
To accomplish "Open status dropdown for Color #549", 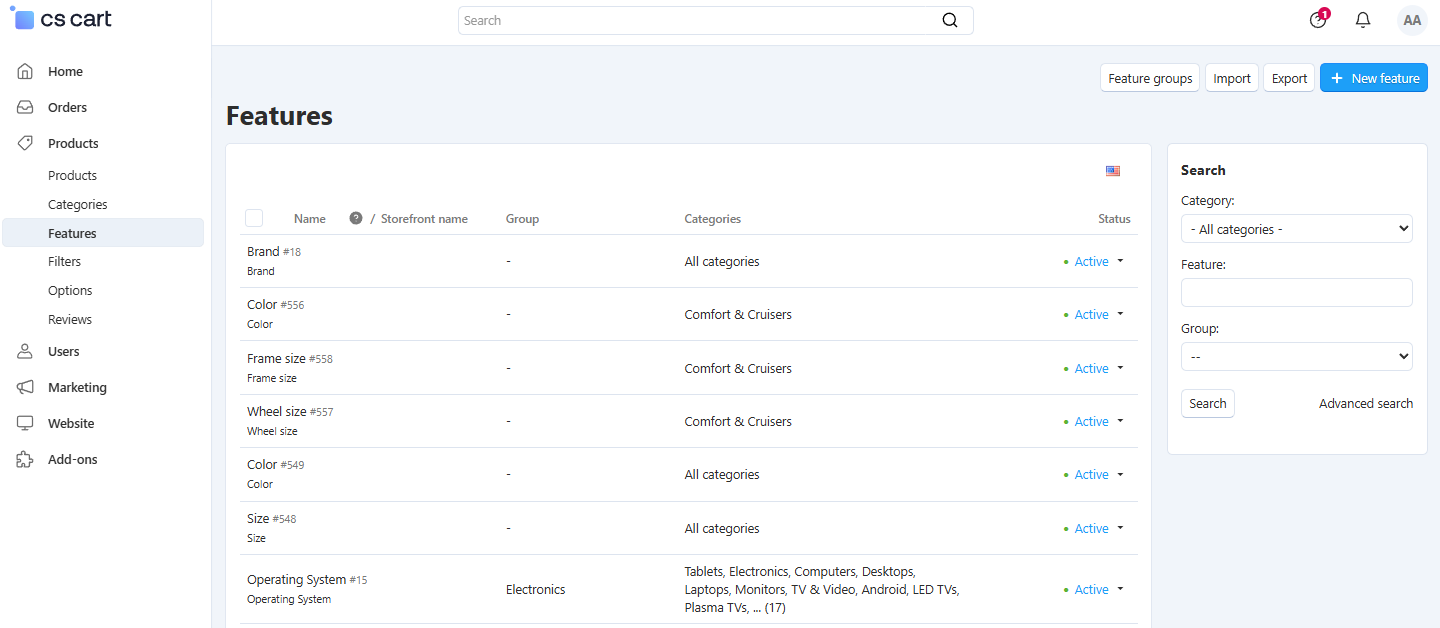I will 1120,474.
